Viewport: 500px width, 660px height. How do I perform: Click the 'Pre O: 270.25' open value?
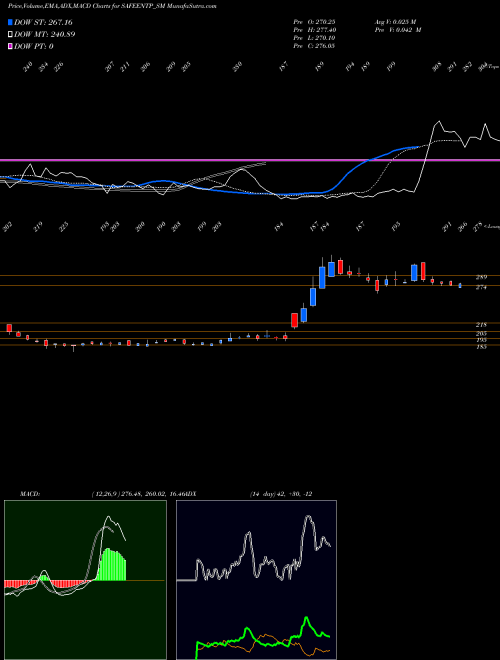click(314, 21)
